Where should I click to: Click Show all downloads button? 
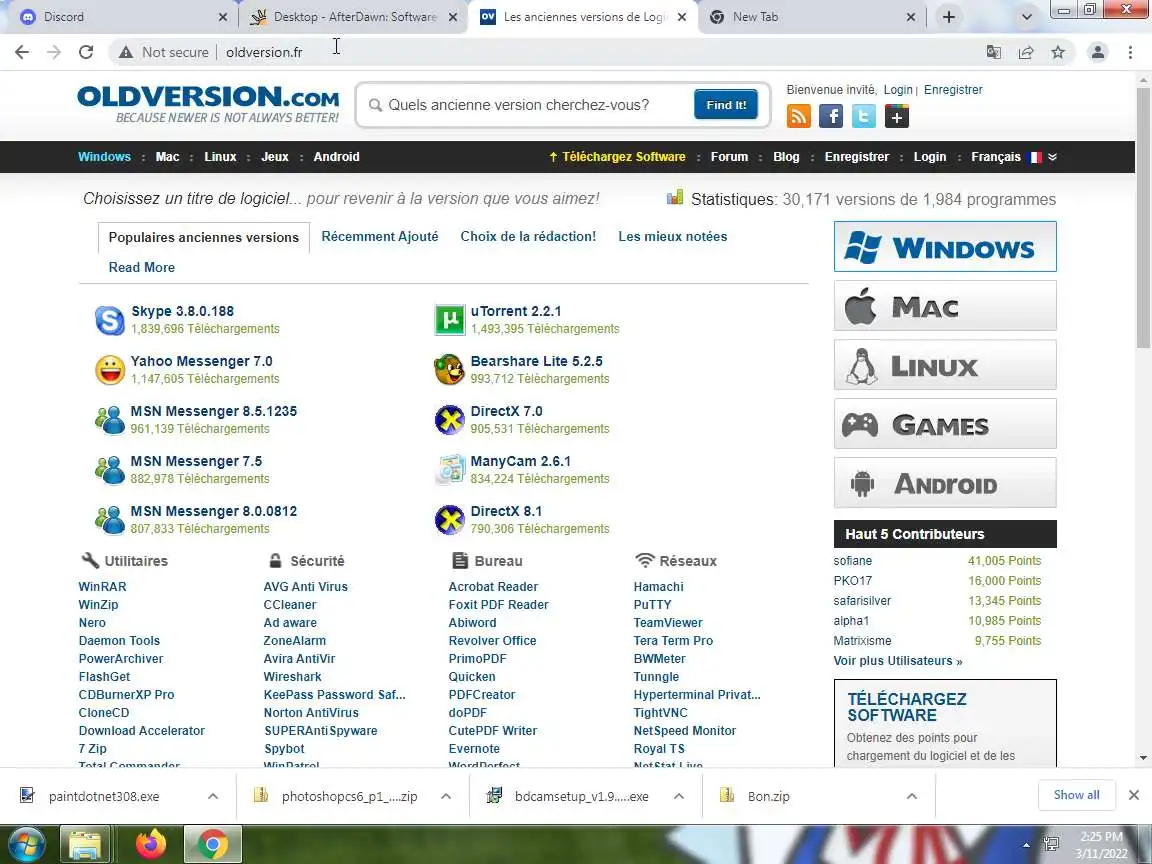[1076, 795]
